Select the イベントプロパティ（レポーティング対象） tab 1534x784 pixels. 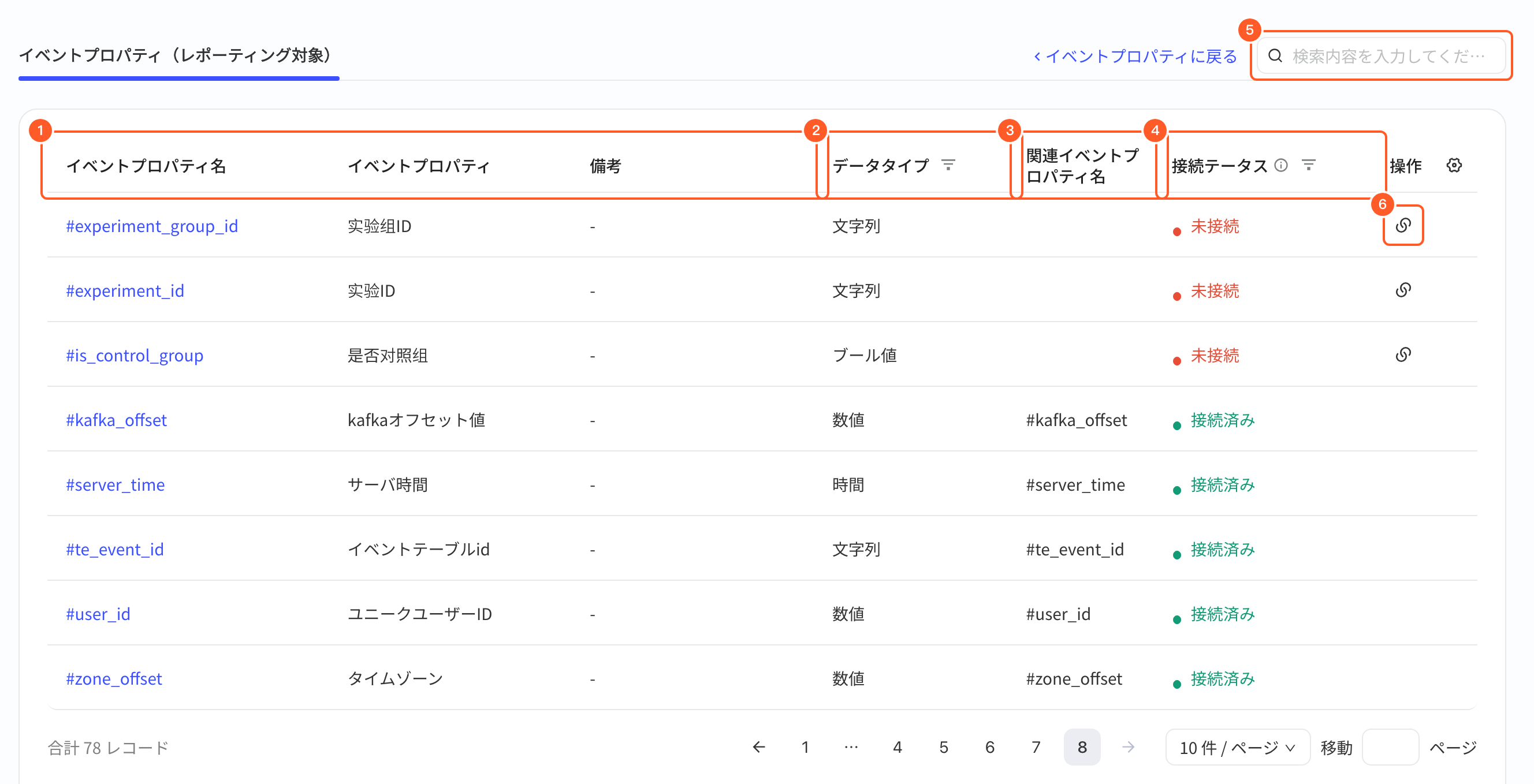[x=178, y=55]
